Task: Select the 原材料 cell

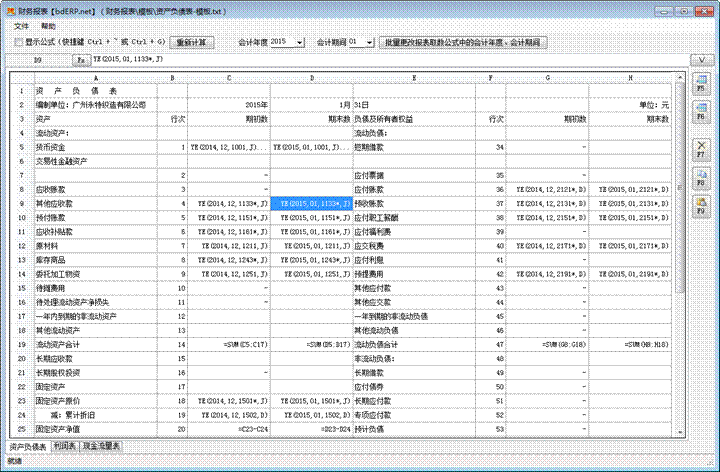Action: coord(96,246)
